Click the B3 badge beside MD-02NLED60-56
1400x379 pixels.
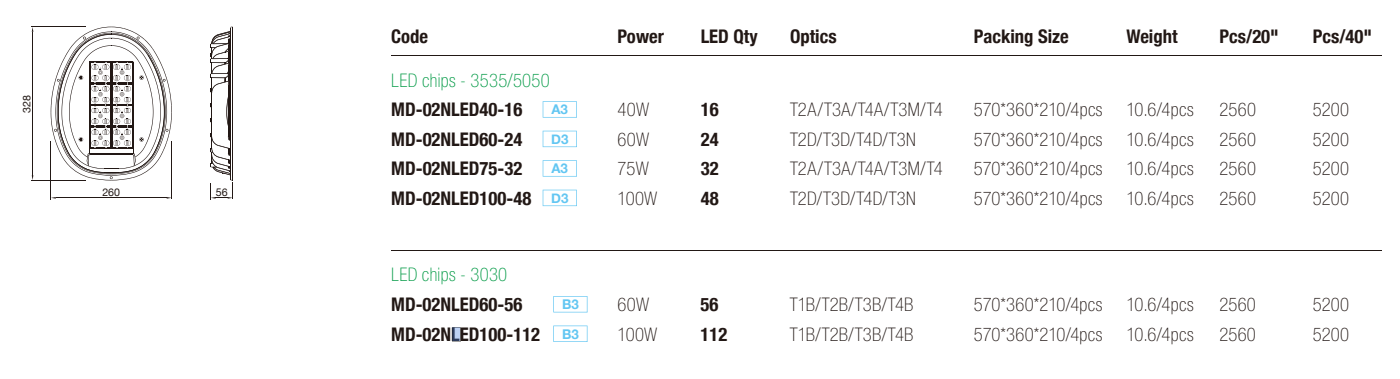(x=570, y=305)
